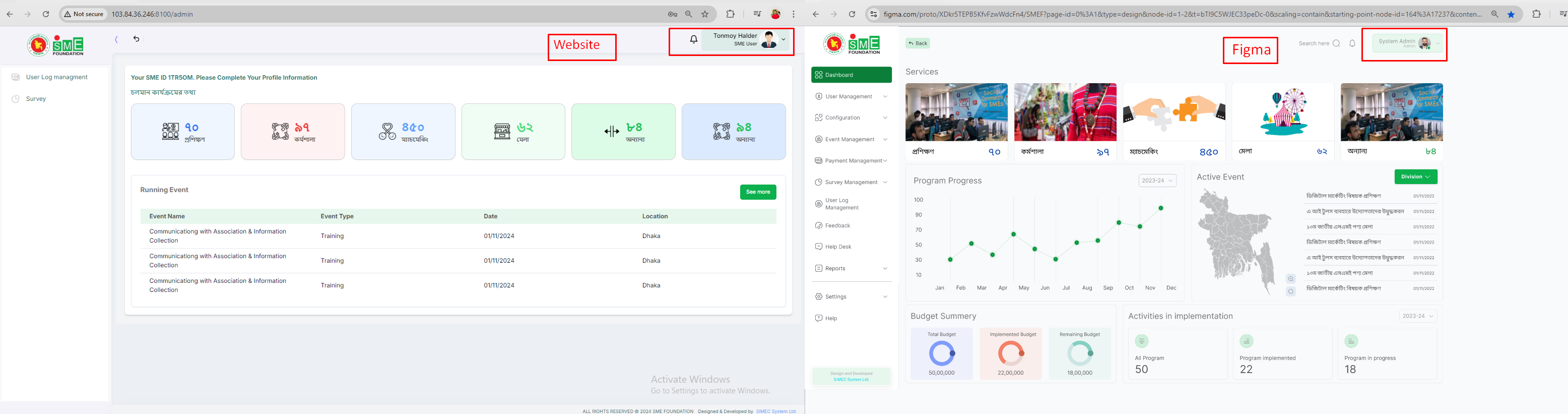Click the মেলা service thumbnail in Figma window
The height and width of the screenshot is (414, 1568).
tap(1282, 112)
